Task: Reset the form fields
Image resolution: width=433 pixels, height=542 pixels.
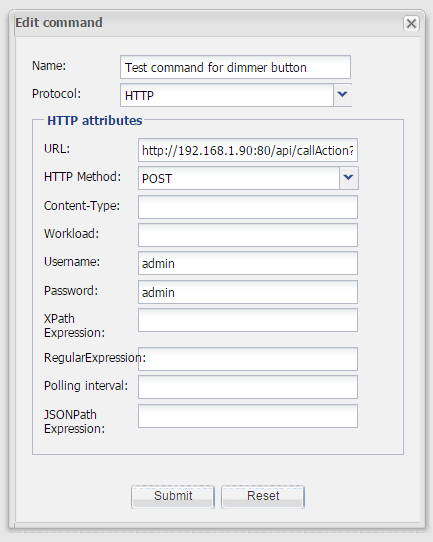Action: pyautogui.click(x=263, y=497)
